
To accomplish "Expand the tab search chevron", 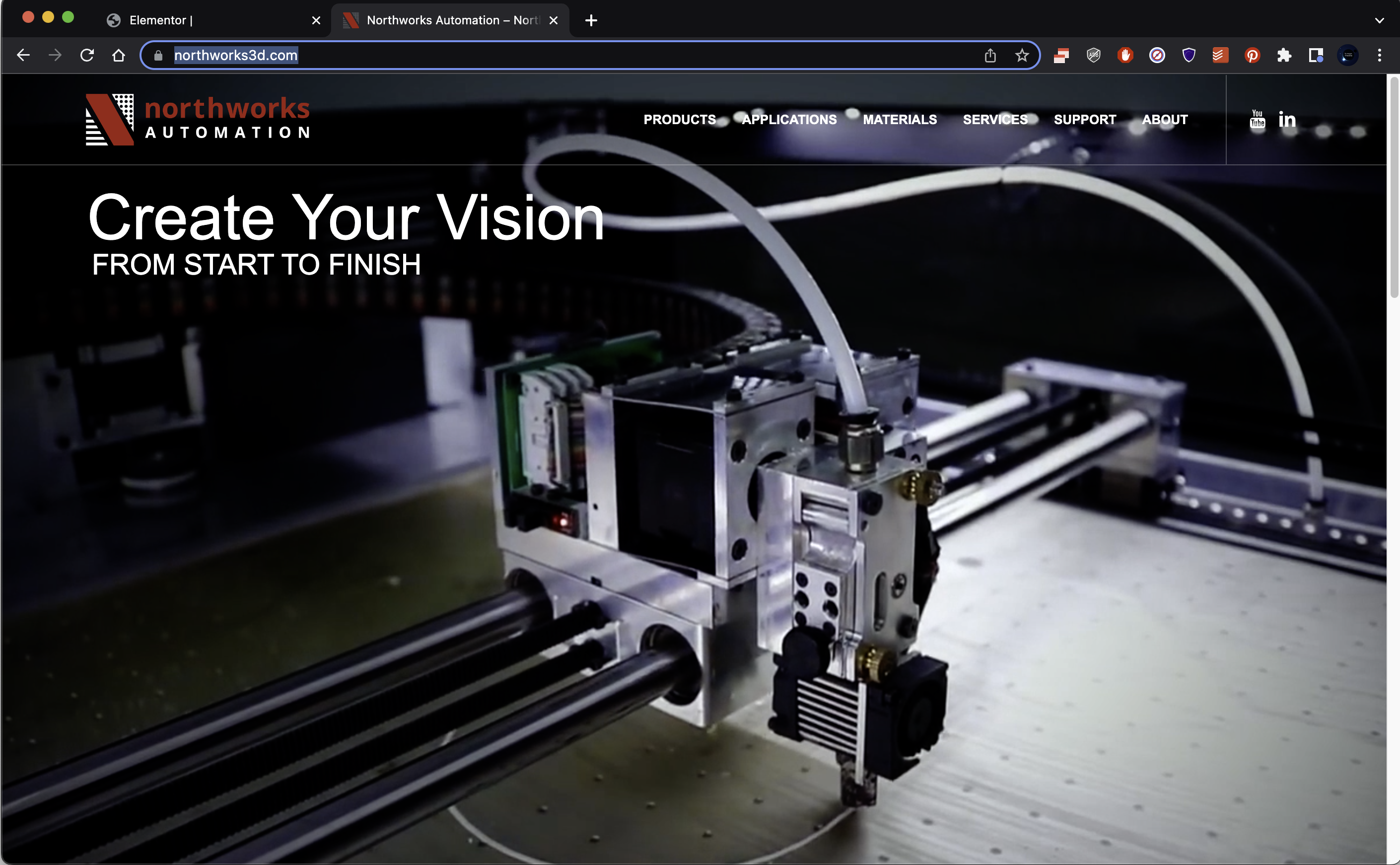I will pyautogui.click(x=1379, y=20).
